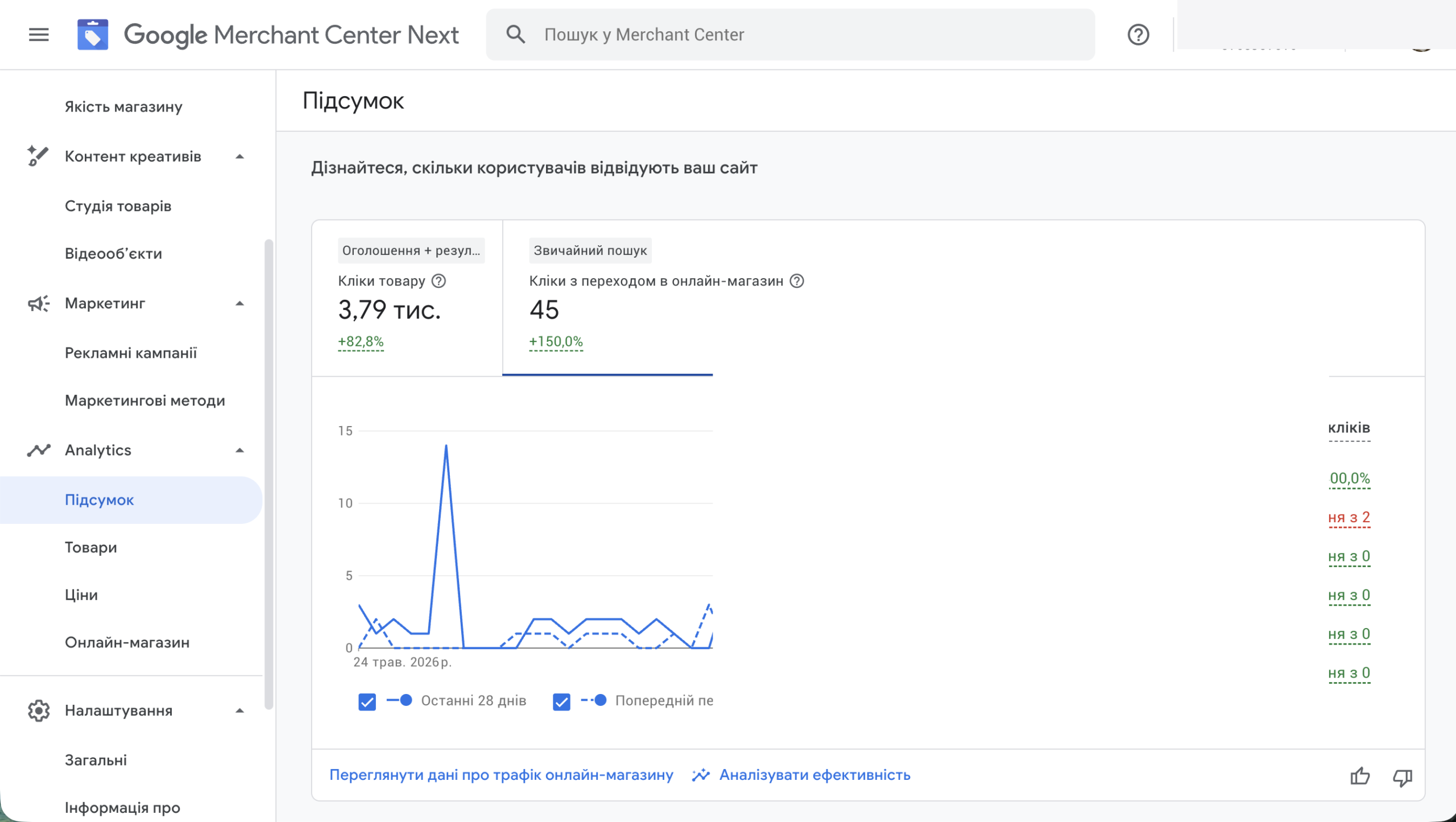This screenshot has width=1456, height=822.
Task: Click the Пошук у Merchant Center field
Action: (x=790, y=35)
